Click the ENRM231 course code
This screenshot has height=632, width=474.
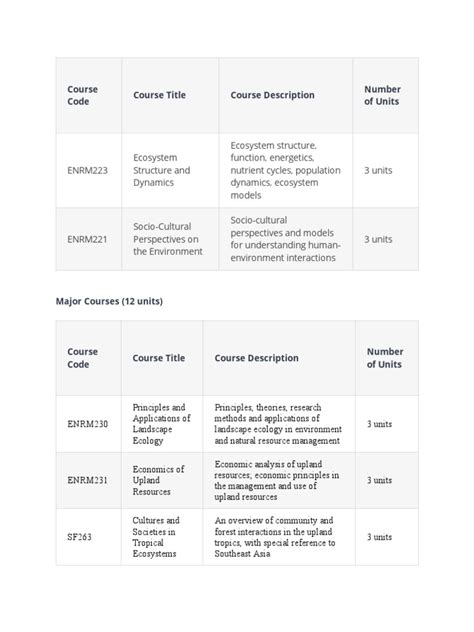point(87,480)
